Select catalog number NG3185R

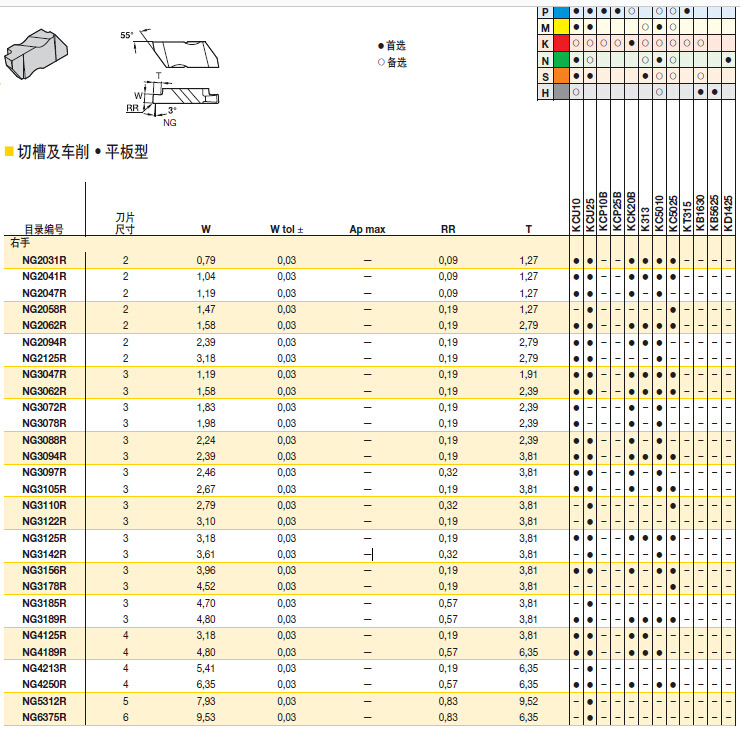pos(44,604)
